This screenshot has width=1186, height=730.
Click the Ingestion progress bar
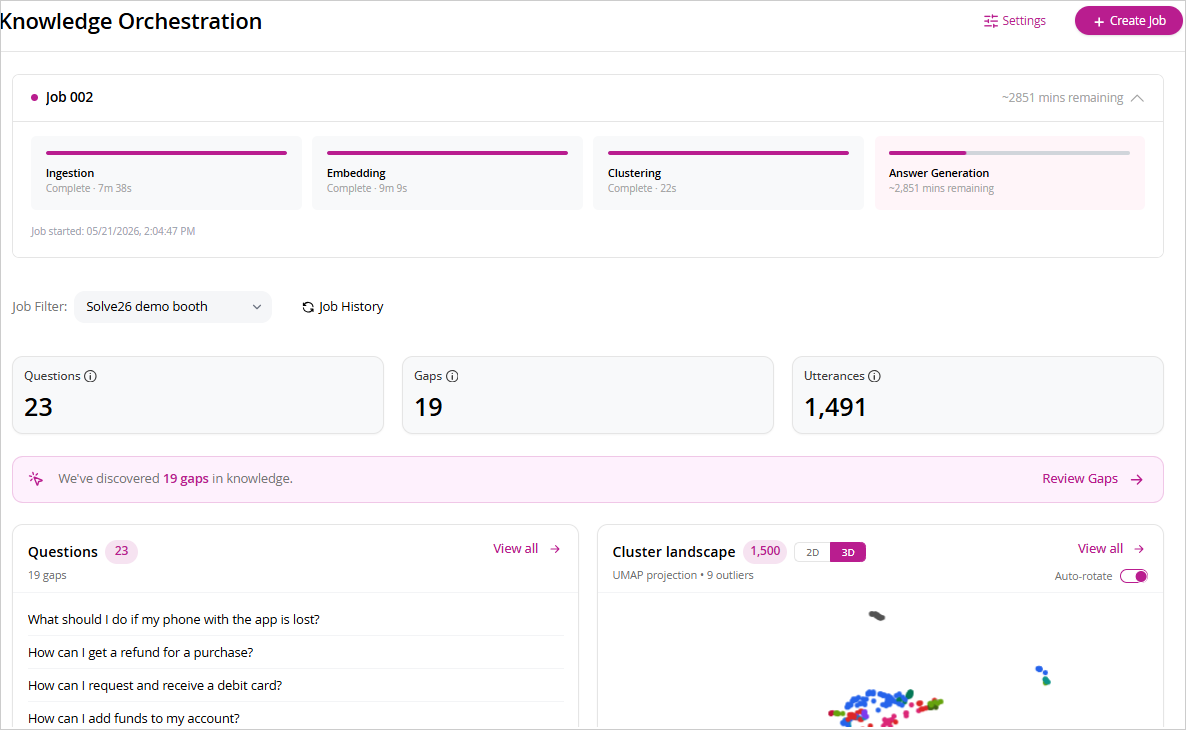[166, 153]
